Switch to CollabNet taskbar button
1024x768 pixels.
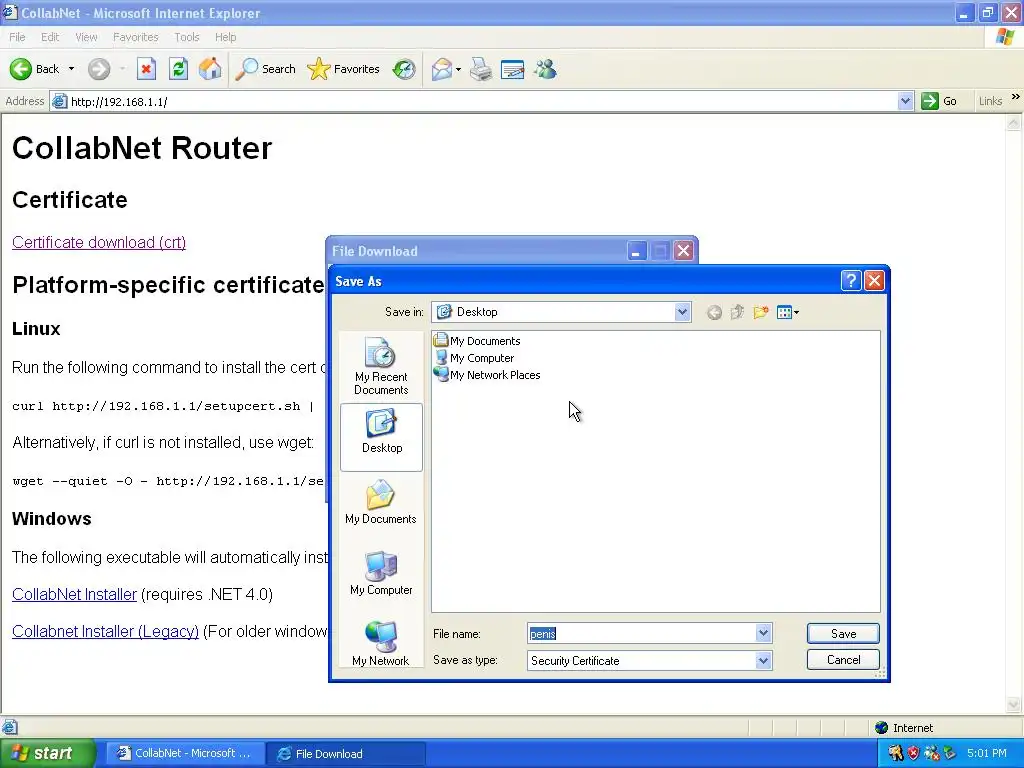184,753
